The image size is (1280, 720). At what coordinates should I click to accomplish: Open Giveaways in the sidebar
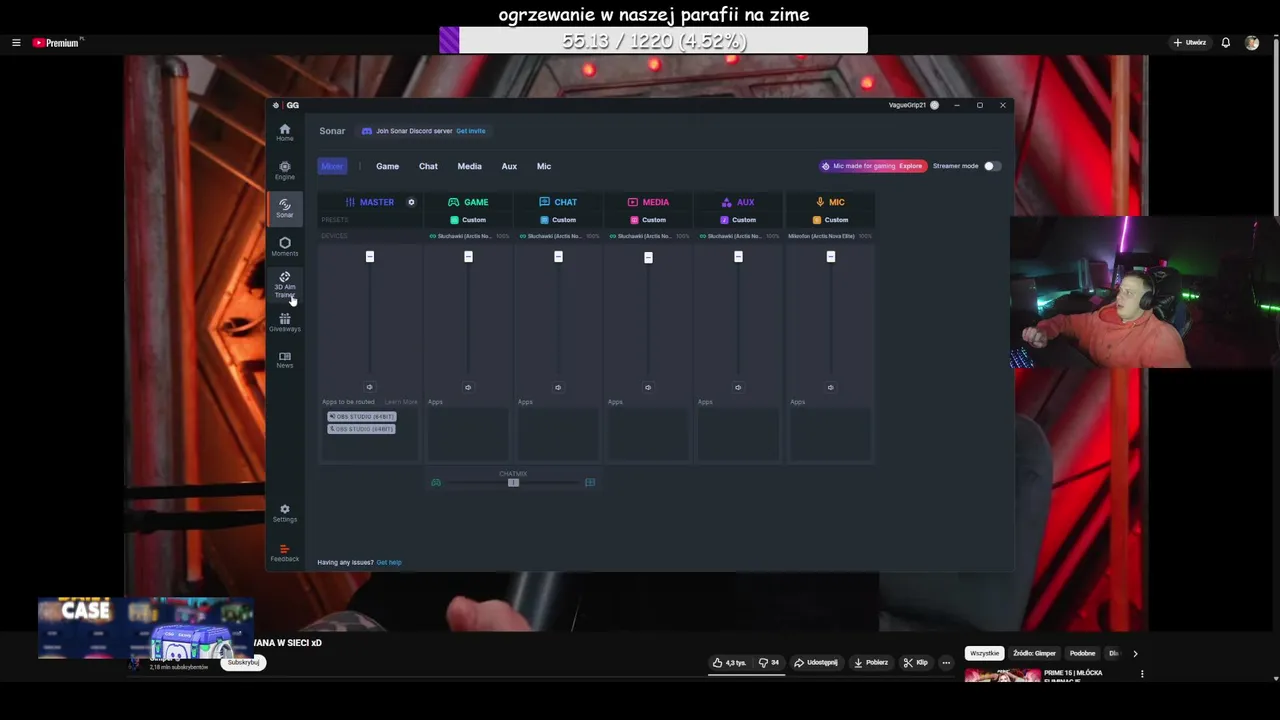click(285, 322)
